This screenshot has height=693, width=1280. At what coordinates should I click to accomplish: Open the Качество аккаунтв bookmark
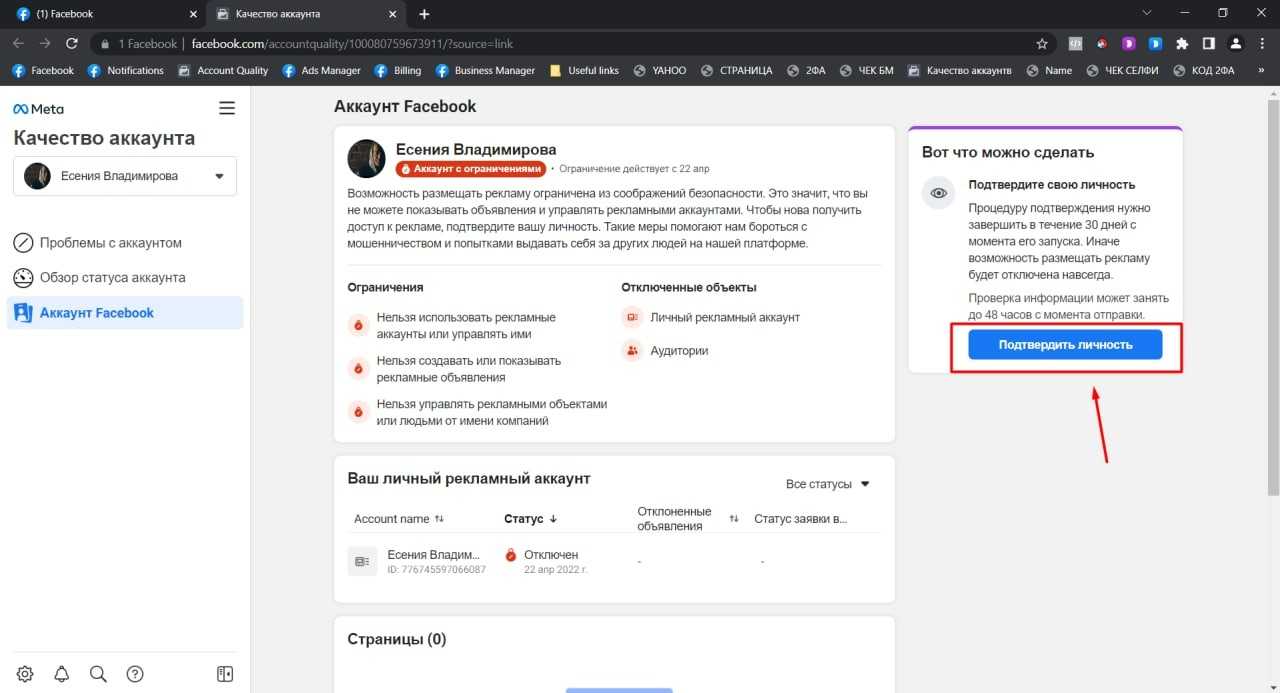(x=960, y=71)
